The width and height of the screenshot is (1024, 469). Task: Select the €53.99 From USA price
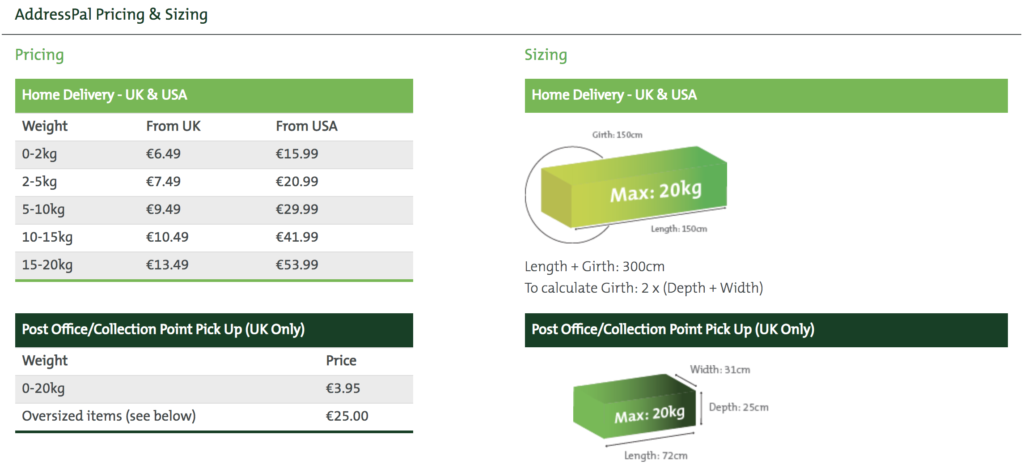(297, 265)
